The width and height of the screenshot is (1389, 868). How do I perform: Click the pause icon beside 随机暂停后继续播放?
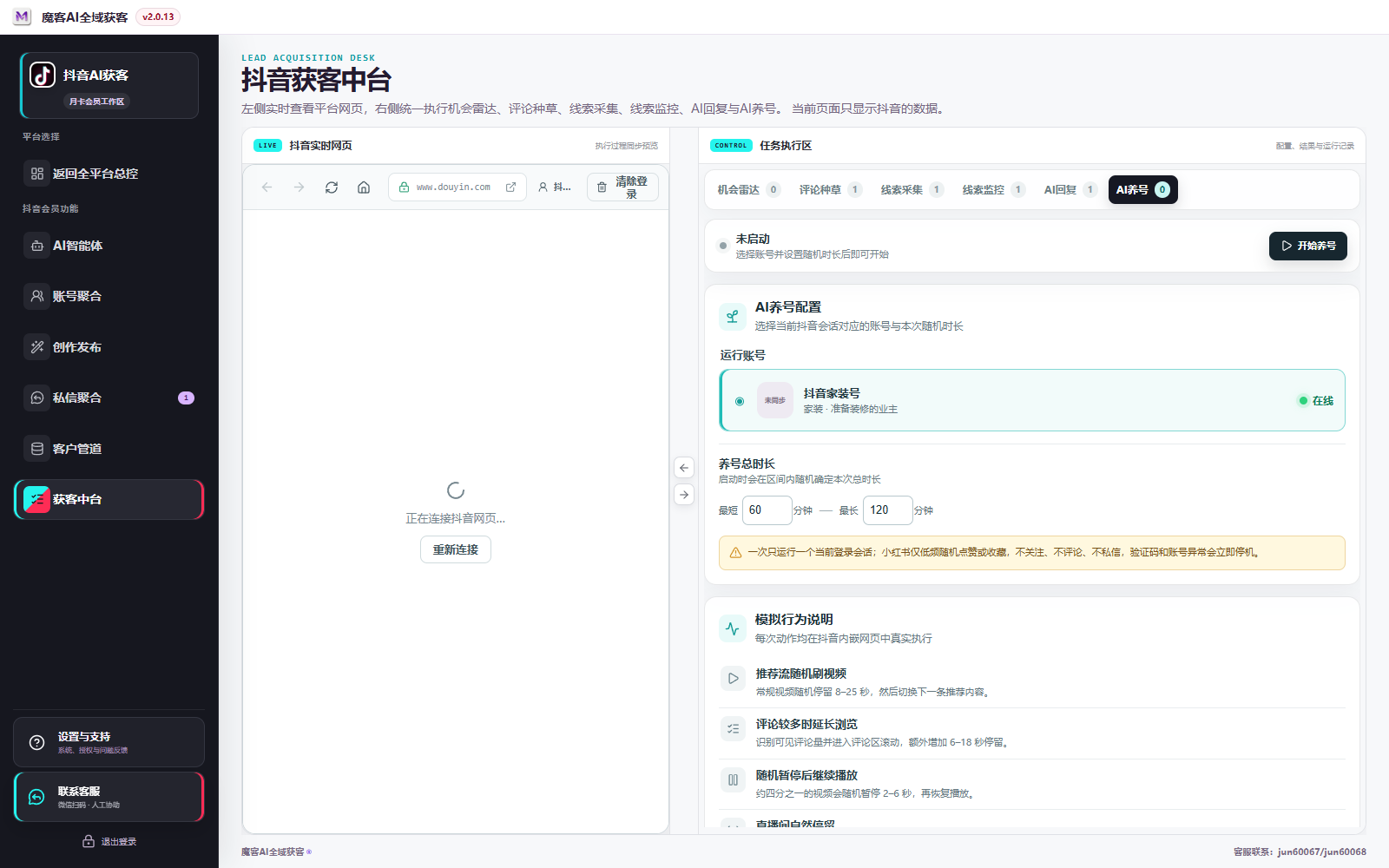tap(734, 780)
